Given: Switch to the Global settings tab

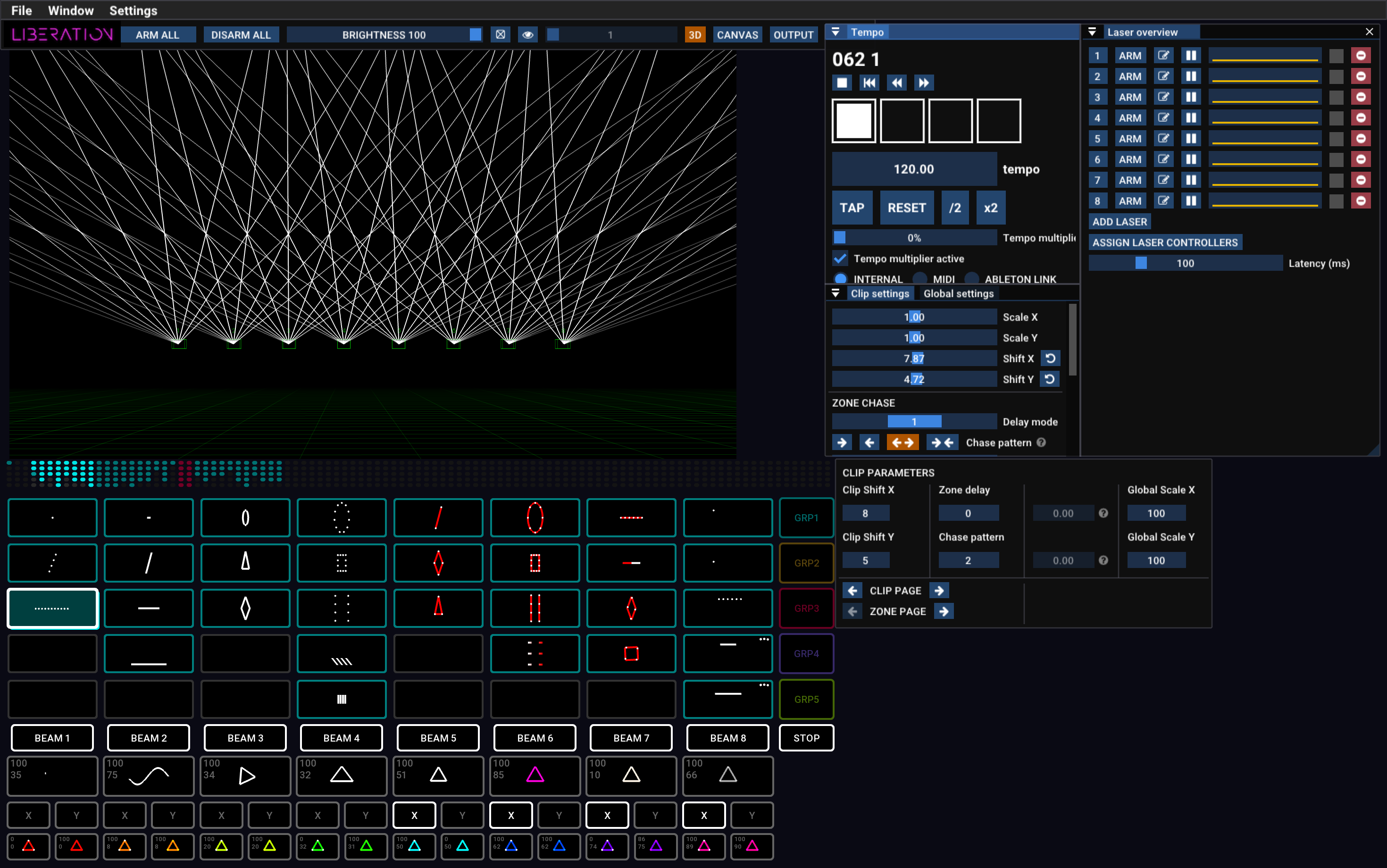Looking at the screenshot, I should tap(958, 293).
